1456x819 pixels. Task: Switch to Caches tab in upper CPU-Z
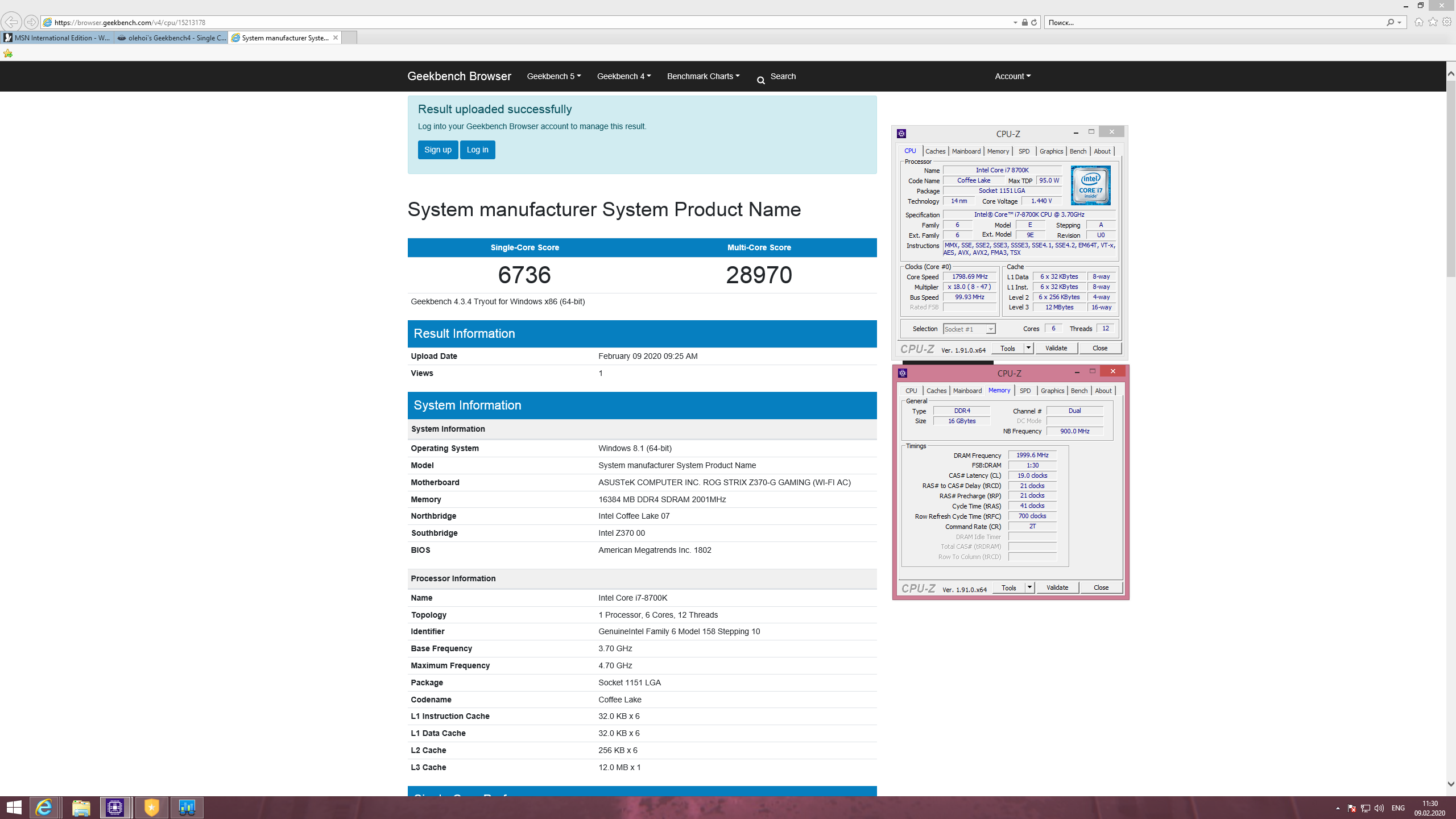tap(935, 151)
